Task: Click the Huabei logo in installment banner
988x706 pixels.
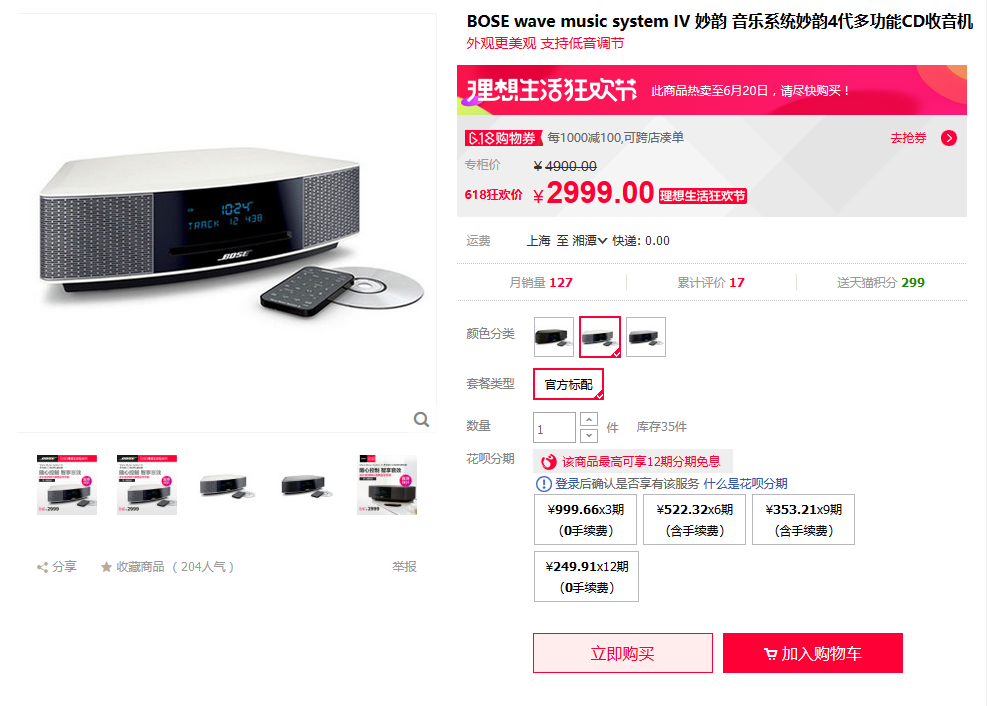Action: click(x=549, y=461)
